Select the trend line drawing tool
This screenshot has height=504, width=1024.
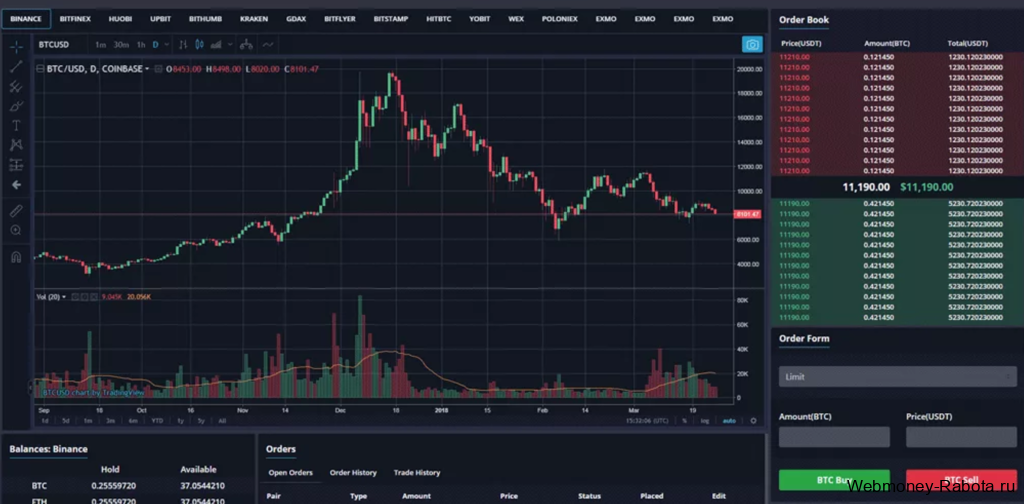pyautogui.click(x=16, y=66)
